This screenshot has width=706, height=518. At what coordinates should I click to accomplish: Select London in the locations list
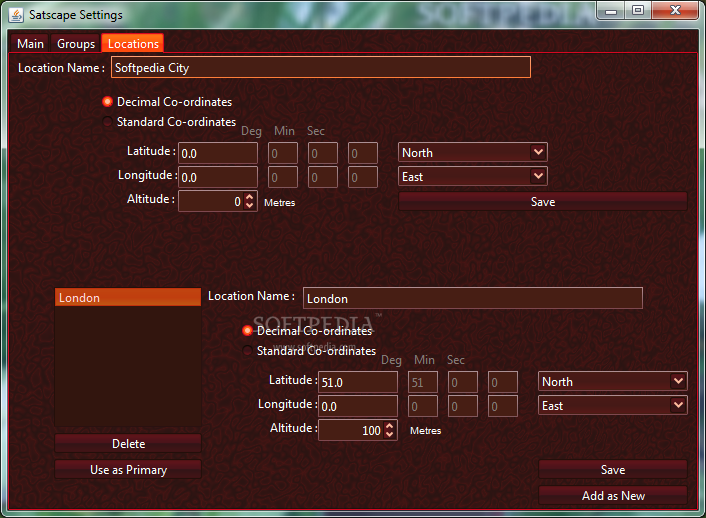128,298
